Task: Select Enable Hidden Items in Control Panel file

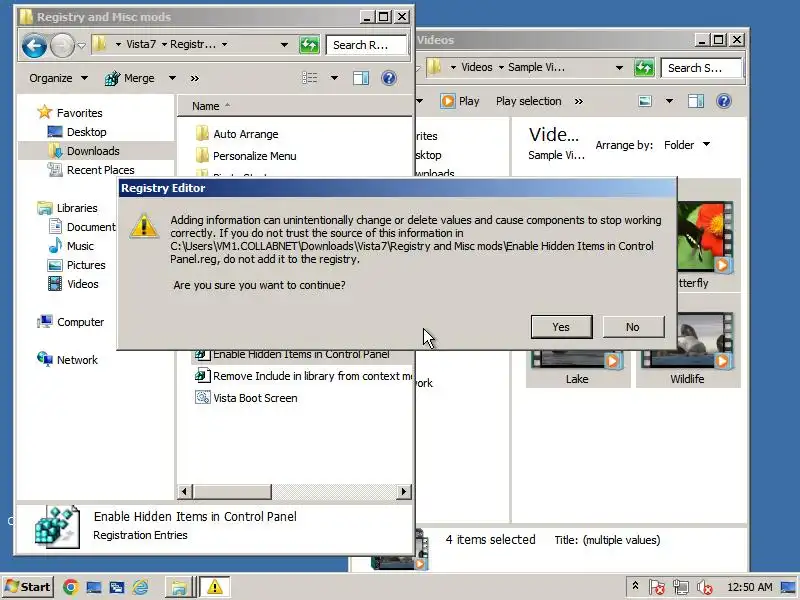Action: click(301, 355)
